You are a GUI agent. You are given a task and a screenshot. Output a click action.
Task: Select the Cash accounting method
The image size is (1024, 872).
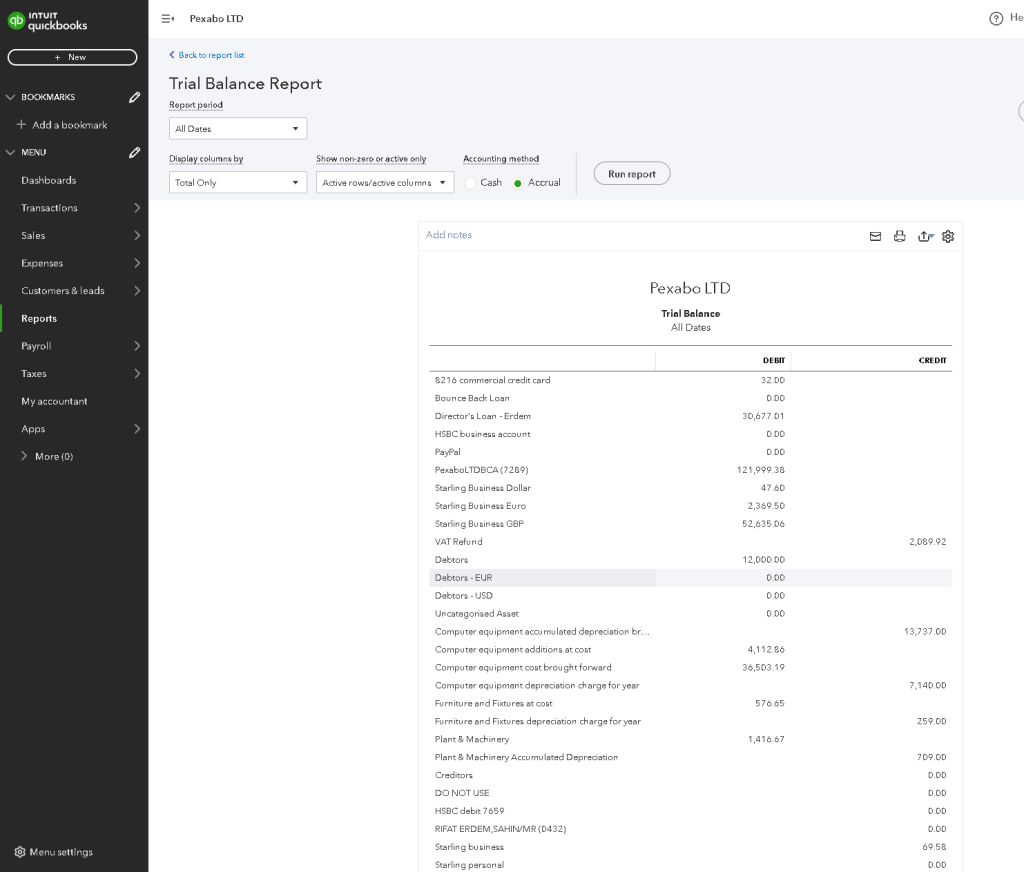coord(470,183)
